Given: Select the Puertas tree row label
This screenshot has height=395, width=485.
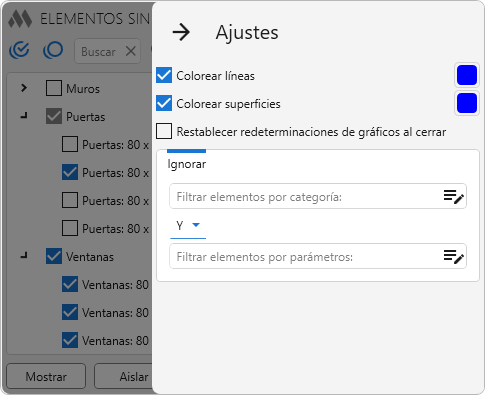Looking at the screenshot, I should pos(86,117).
